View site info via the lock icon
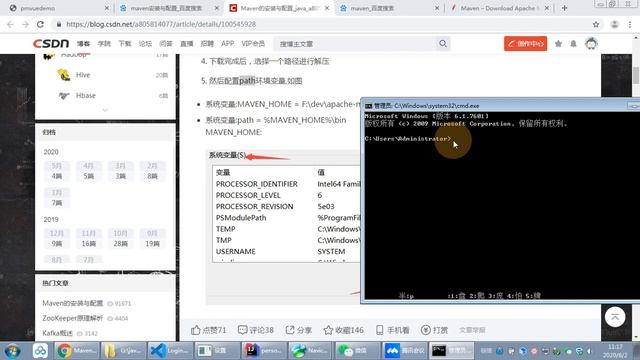This screenshot has width=640, height=360. 59,24
